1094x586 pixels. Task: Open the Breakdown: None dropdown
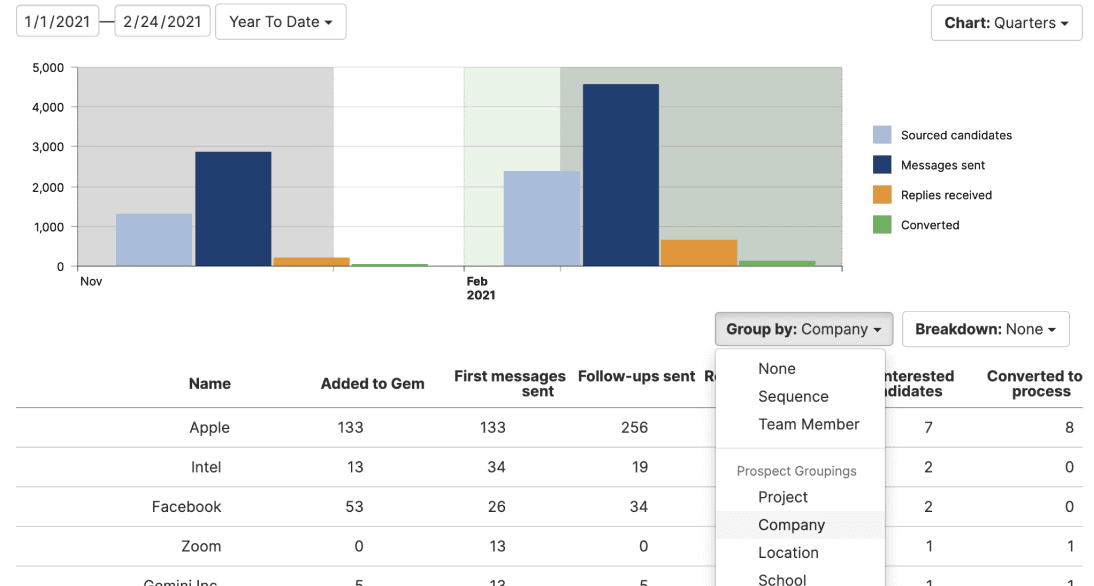click(x=985, y=328)
